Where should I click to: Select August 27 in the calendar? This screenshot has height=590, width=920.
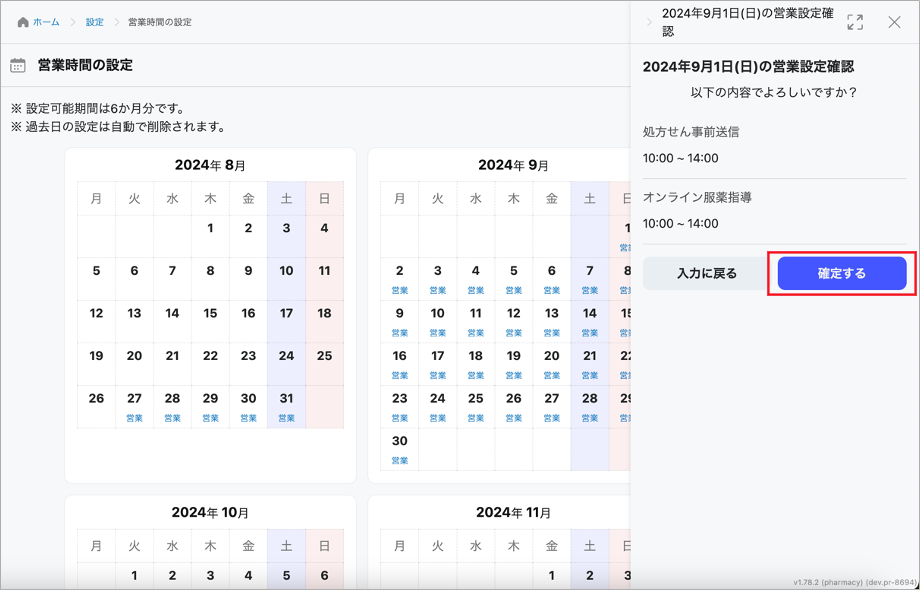[x=134, y=406]
